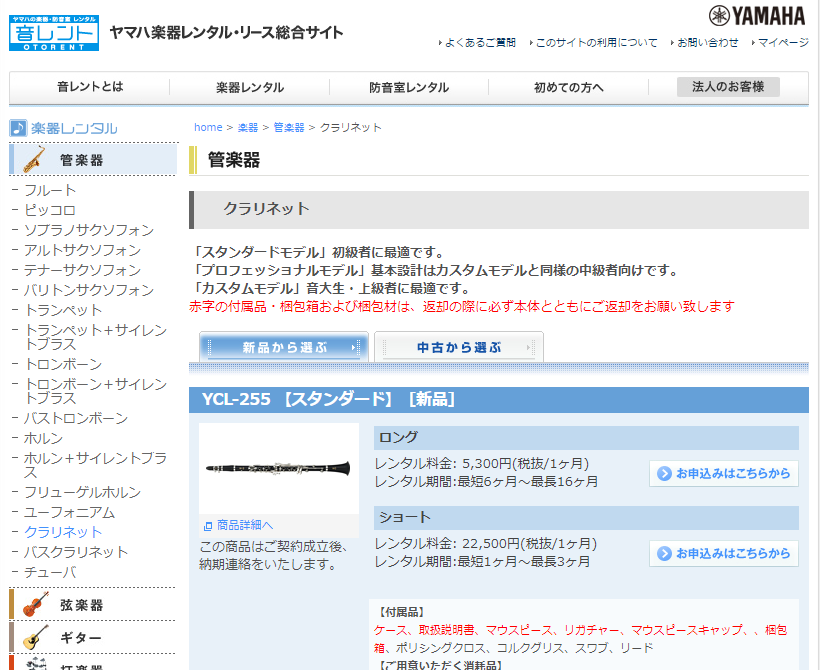Expand the 管楽器 category header
Viewport: 820px width, 670px height.
point(93,160)
